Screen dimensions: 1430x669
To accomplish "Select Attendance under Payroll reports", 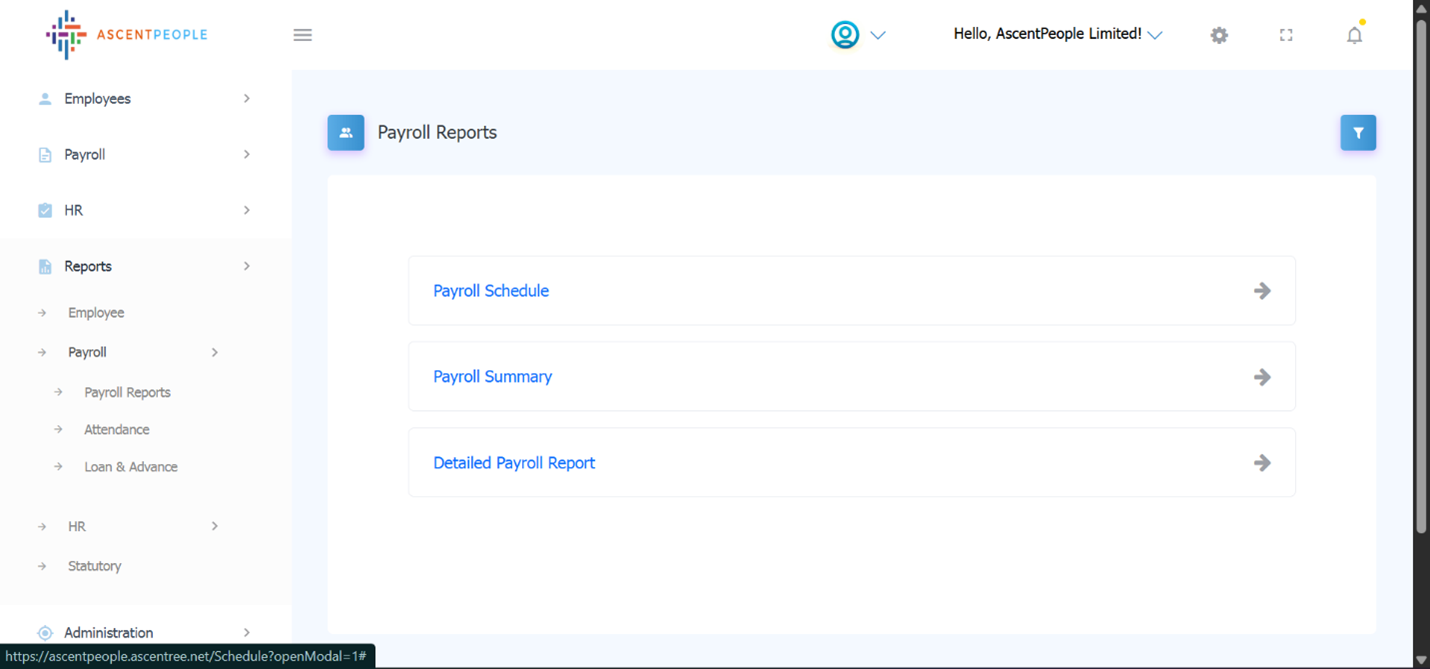I will pyautogui.click(x=117, y=430).
